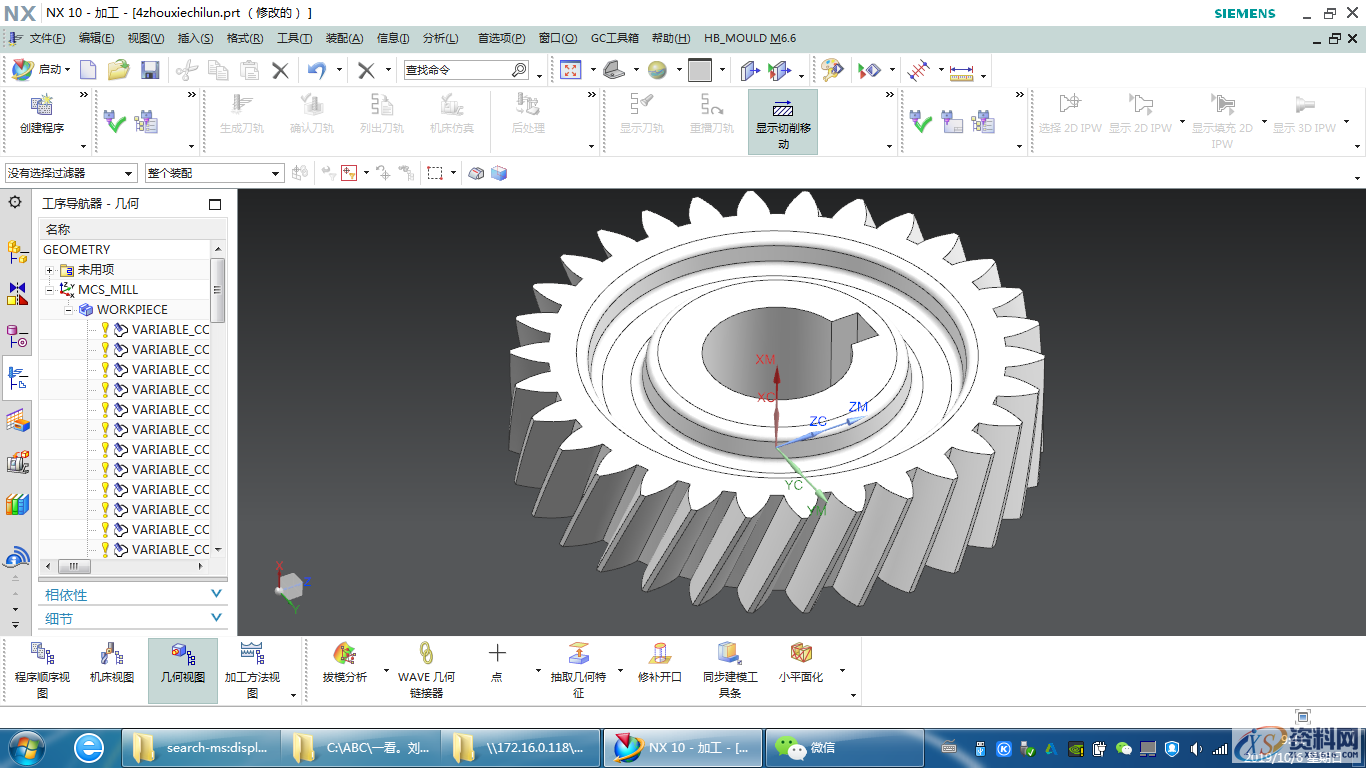
Task: Open the Tools (工具) menu
Action: 294,38
